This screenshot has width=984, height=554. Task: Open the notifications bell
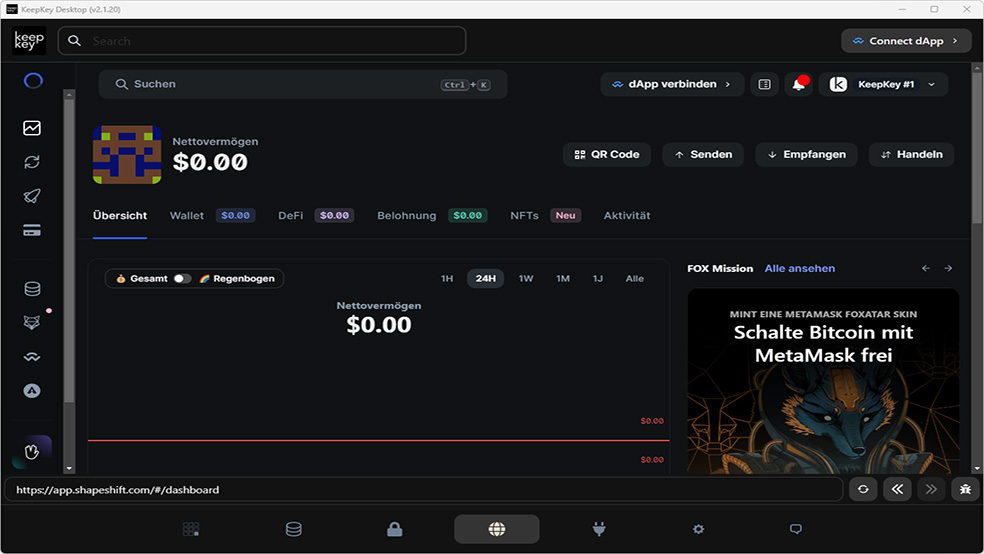click(x=799, y=84)
